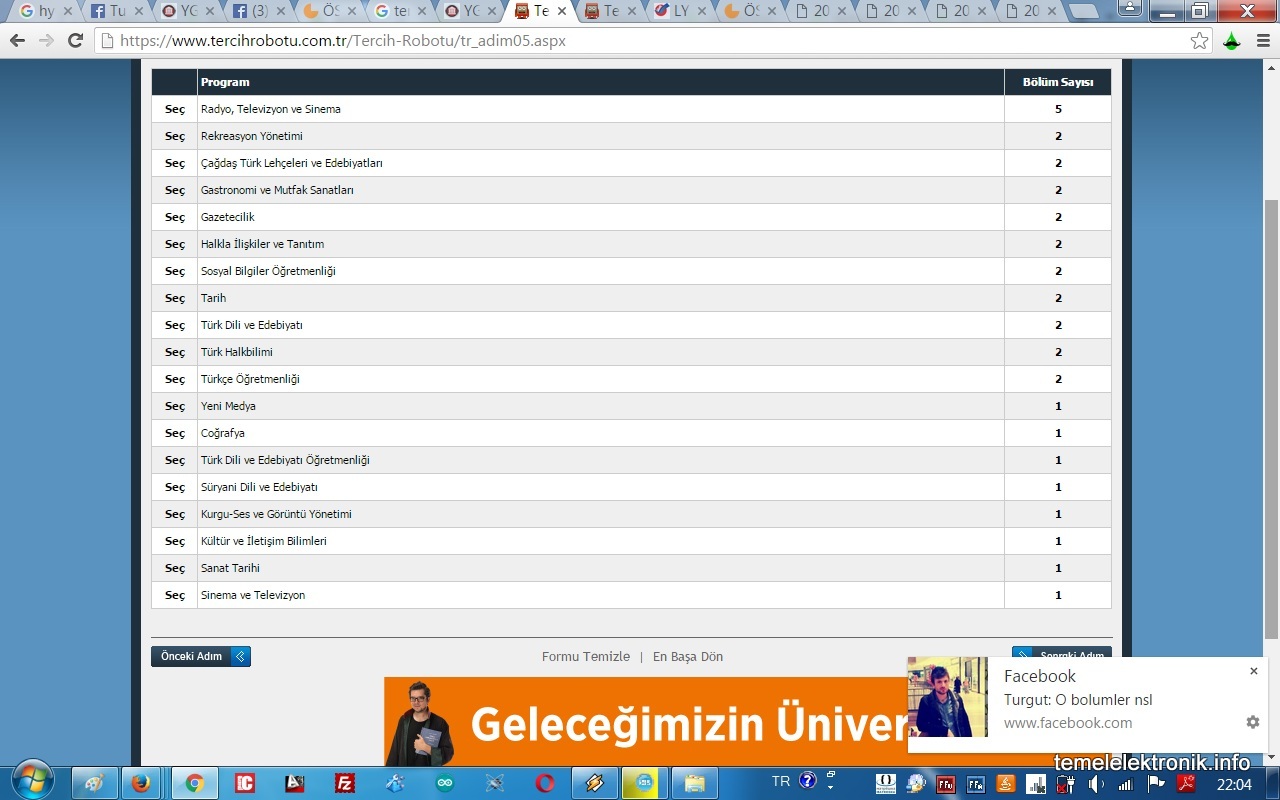Open Firefox from the taskbar
Viewport: 1280px width, 800px height.
[141, 783]
